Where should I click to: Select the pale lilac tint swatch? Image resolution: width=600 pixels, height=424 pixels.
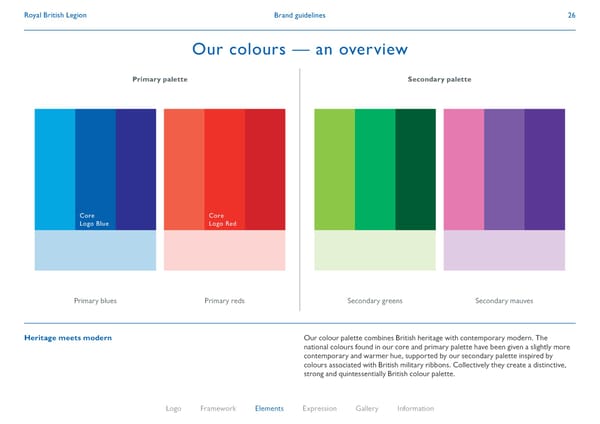point(504,250)
